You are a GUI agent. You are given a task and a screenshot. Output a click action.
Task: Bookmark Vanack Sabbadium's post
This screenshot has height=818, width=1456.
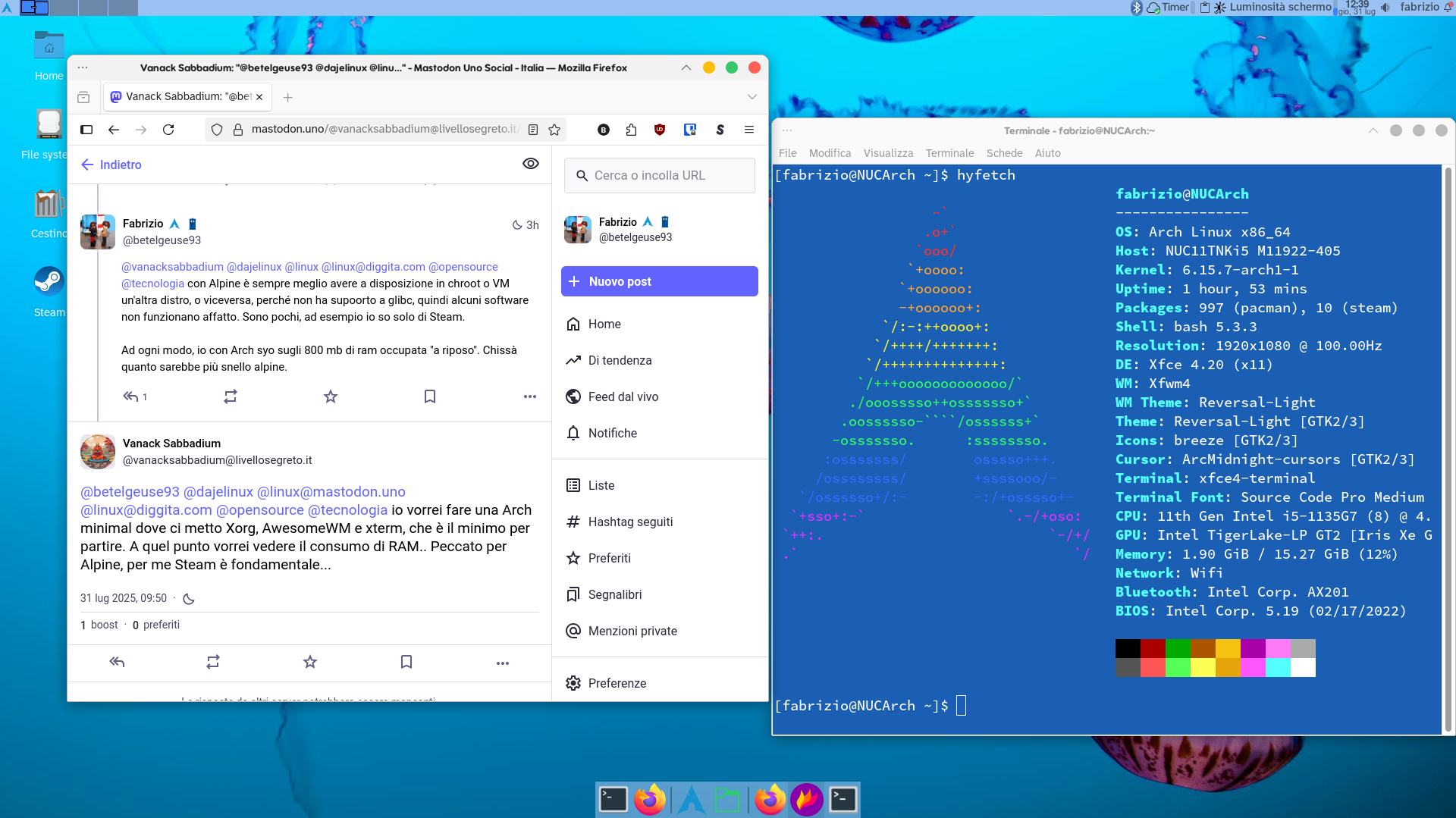pos(406,662)
